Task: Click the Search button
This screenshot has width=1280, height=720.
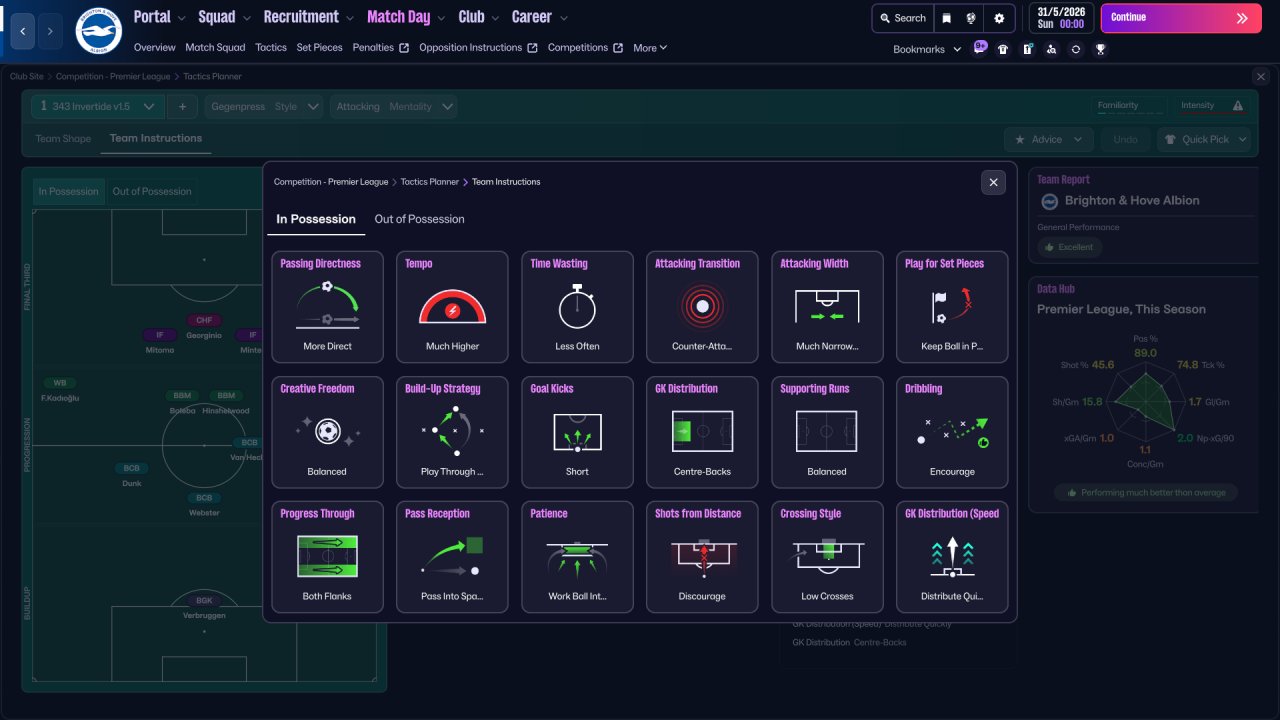Action: 902,18
